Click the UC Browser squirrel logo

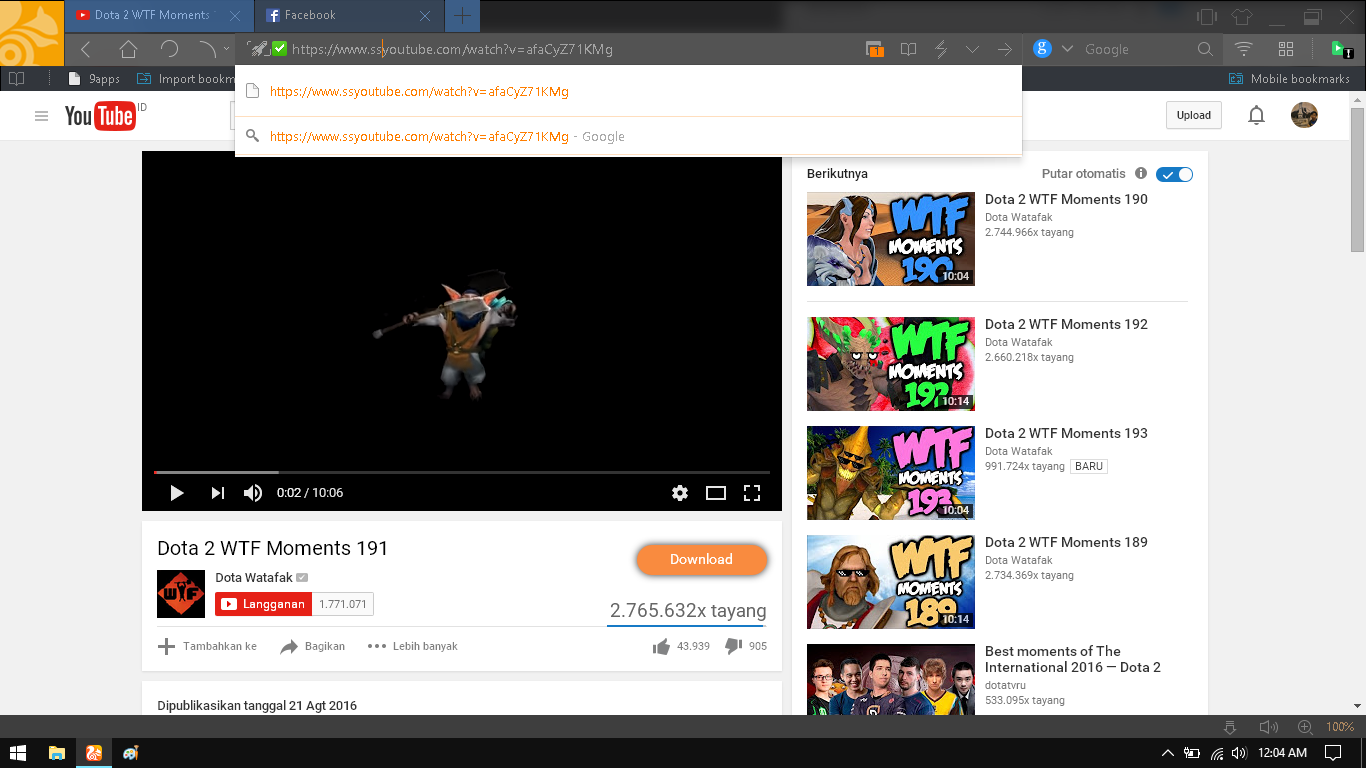click(32, 32)
